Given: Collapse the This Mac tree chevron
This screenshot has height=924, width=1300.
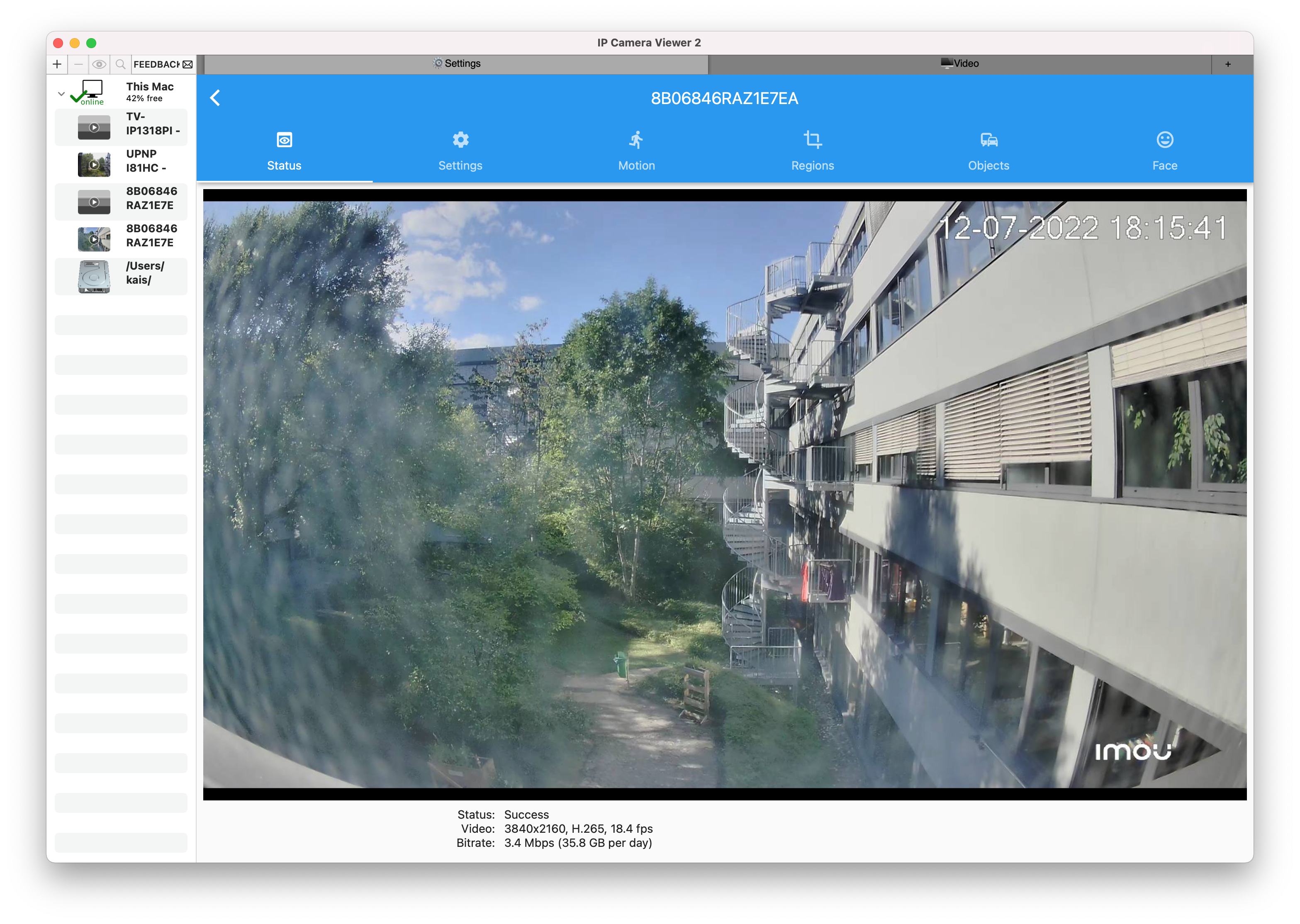Looking at the screenshot, I should pyautogui.click(x=61, y=94).
